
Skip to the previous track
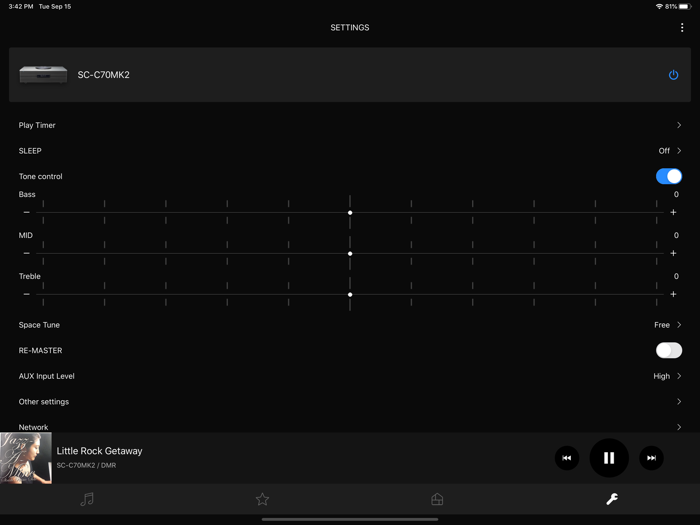point(567,458)
